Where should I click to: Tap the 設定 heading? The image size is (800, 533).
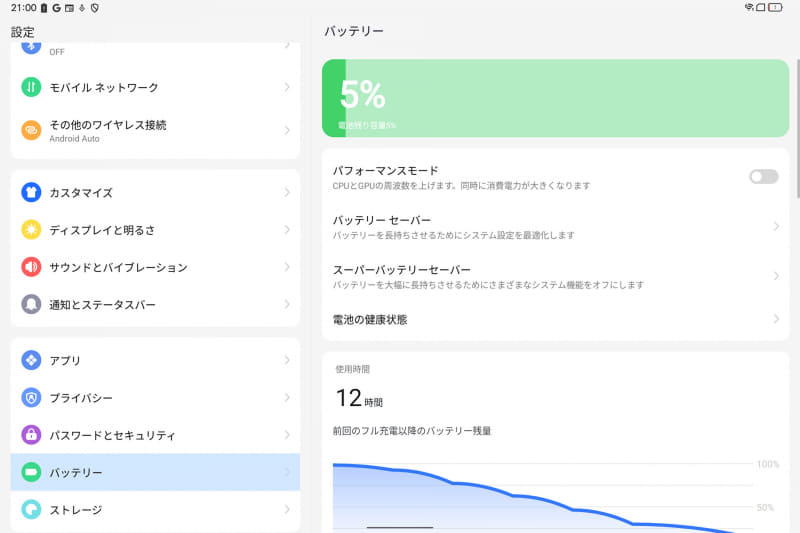click(22, 32)
